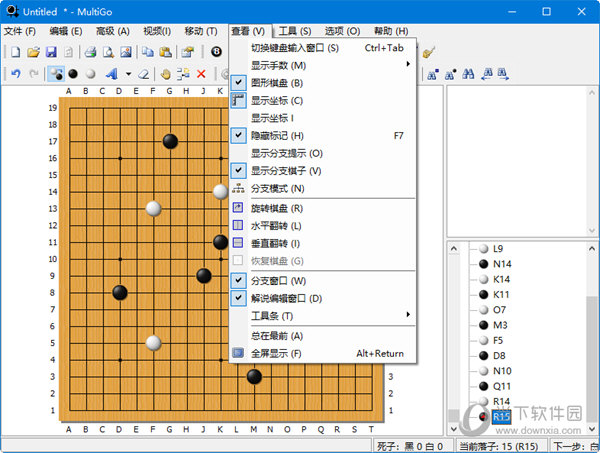The width and height of the screenshot is (600, 453).
Task: Select the eraser tool icon
Action: tap(143, 73)
